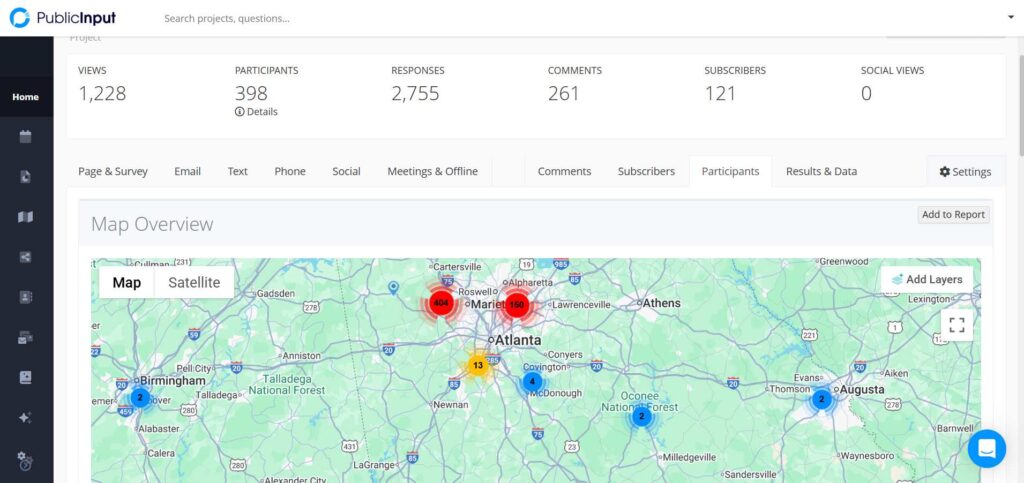This screenshot has width=1024, height=483.
Task: Switch to the Results & Data tab
Action: [x=821, y=171]
